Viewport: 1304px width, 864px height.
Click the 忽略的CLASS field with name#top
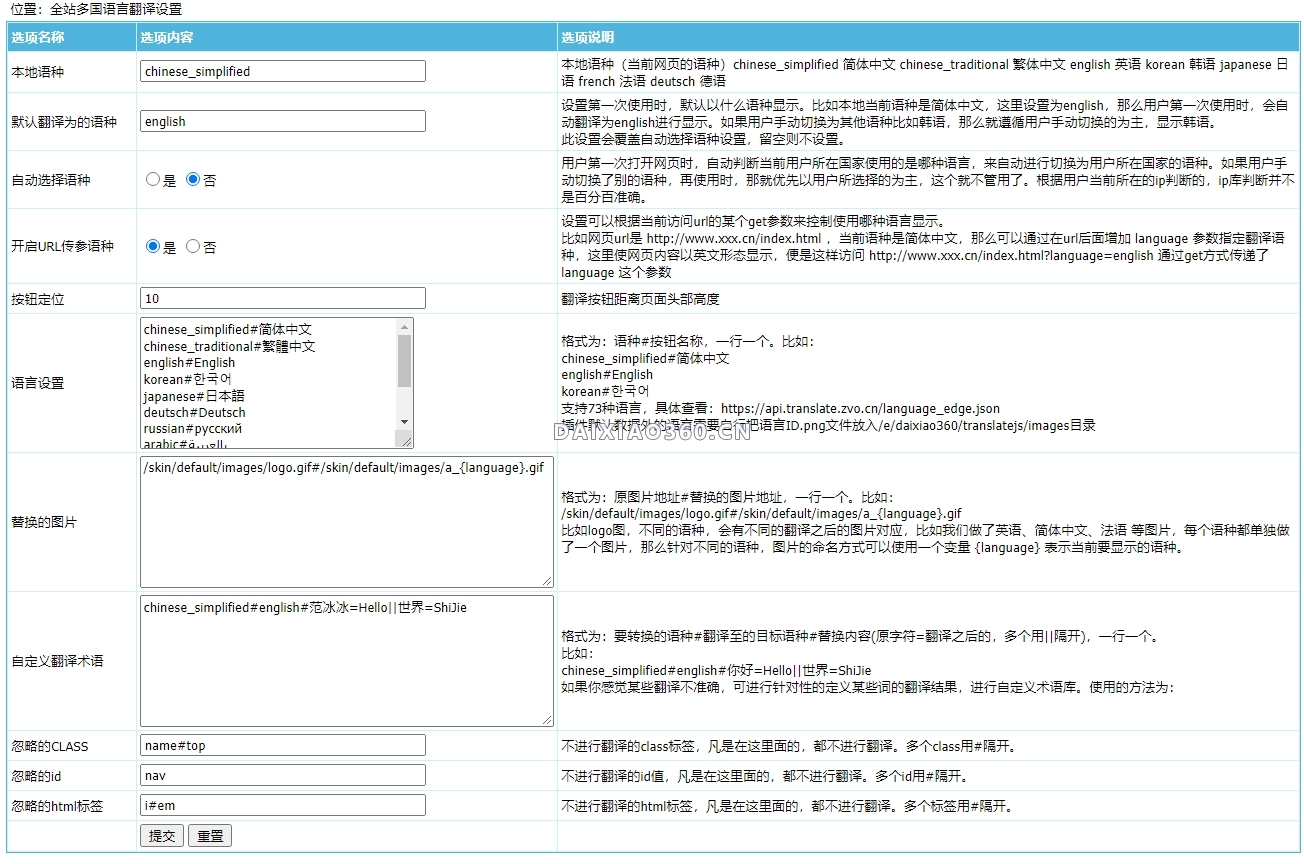coord(282,745)
